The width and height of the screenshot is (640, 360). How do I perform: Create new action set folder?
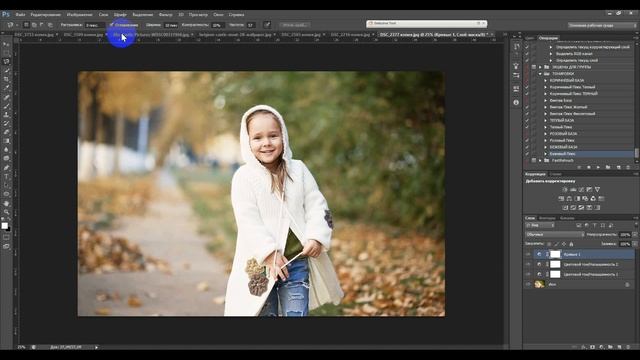point(608,167)
